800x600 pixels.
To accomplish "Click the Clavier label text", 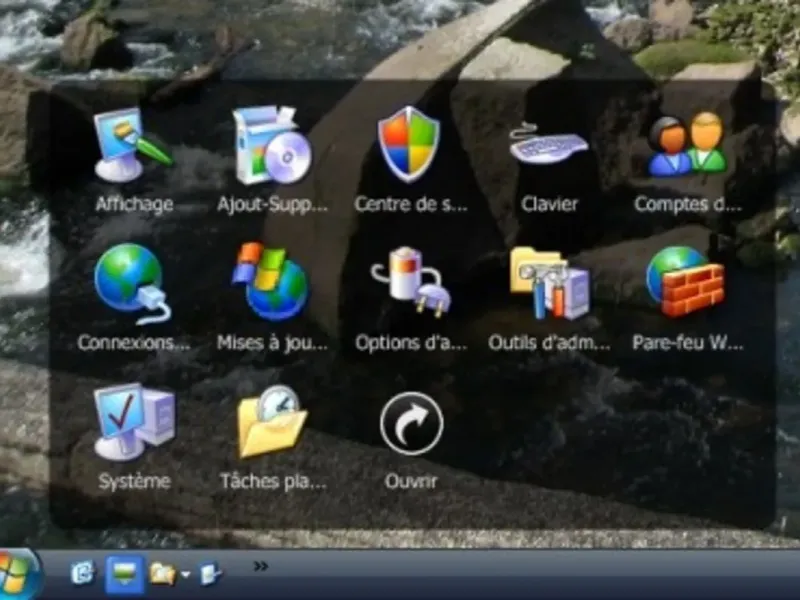I will tap(549, 204).
